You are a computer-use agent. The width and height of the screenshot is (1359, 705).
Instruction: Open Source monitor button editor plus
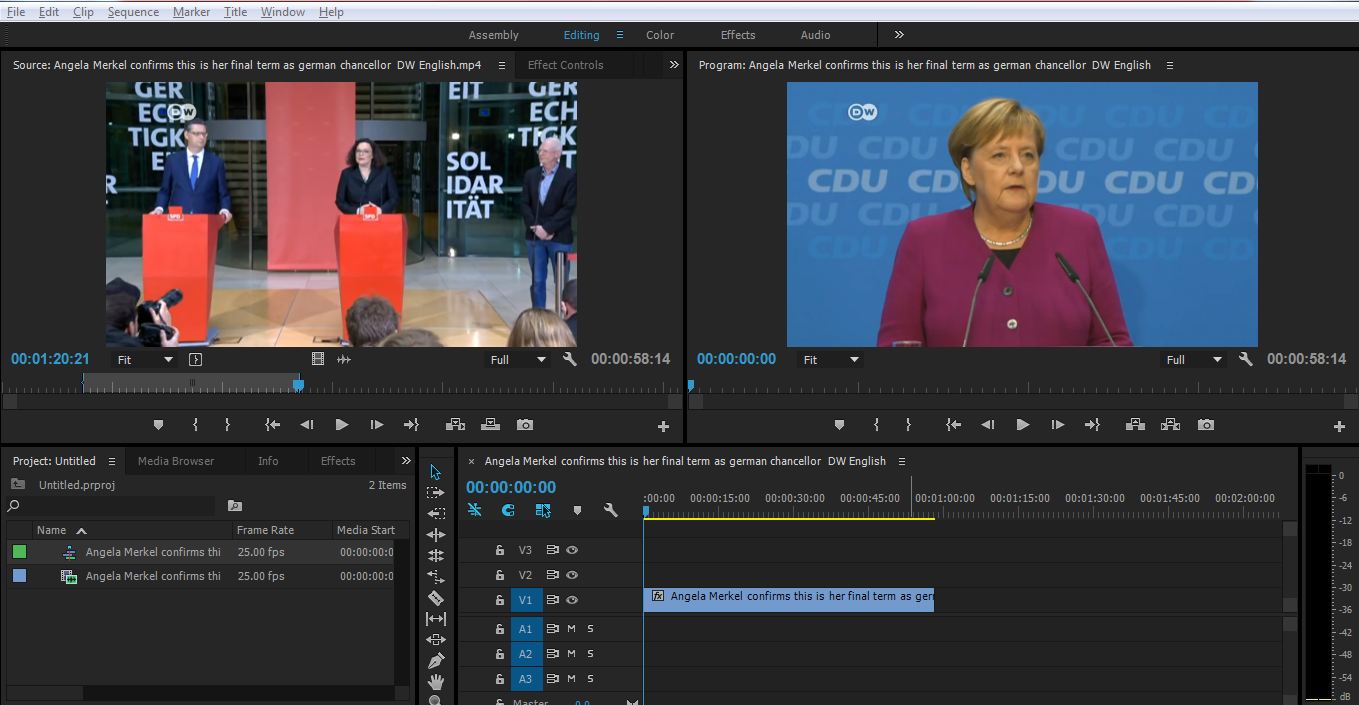(x=663, y=426)
